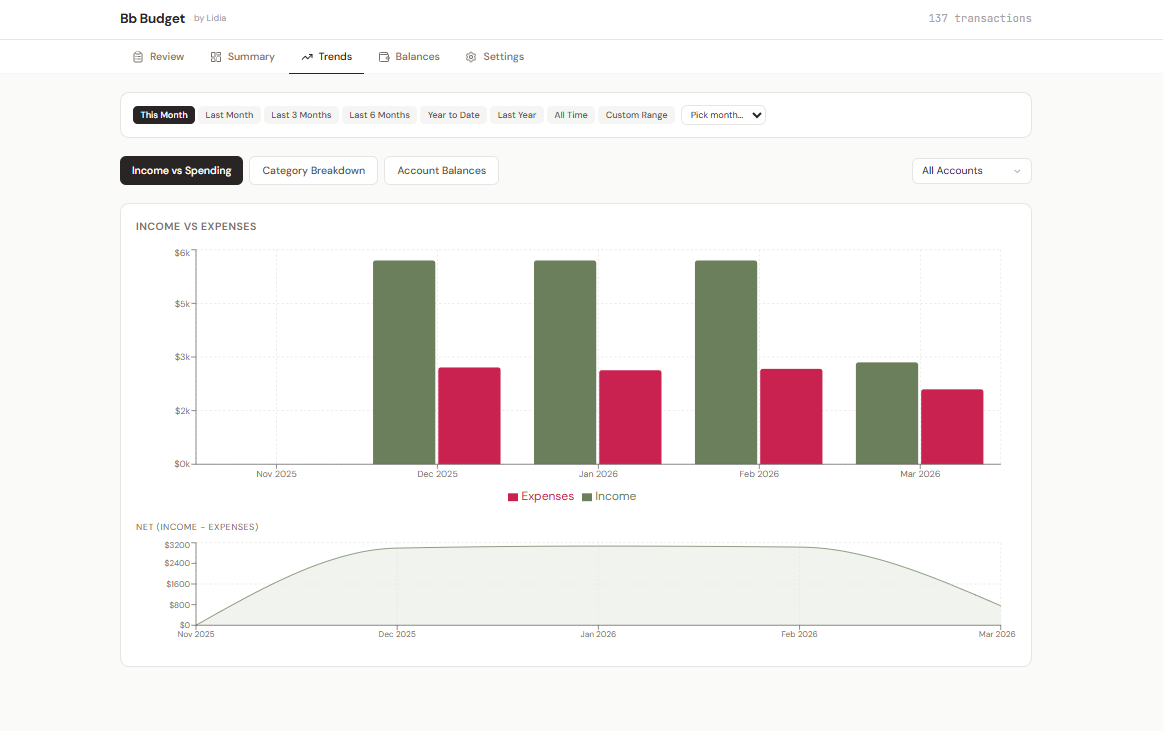Click the Summary grid icon

point(216,57)
